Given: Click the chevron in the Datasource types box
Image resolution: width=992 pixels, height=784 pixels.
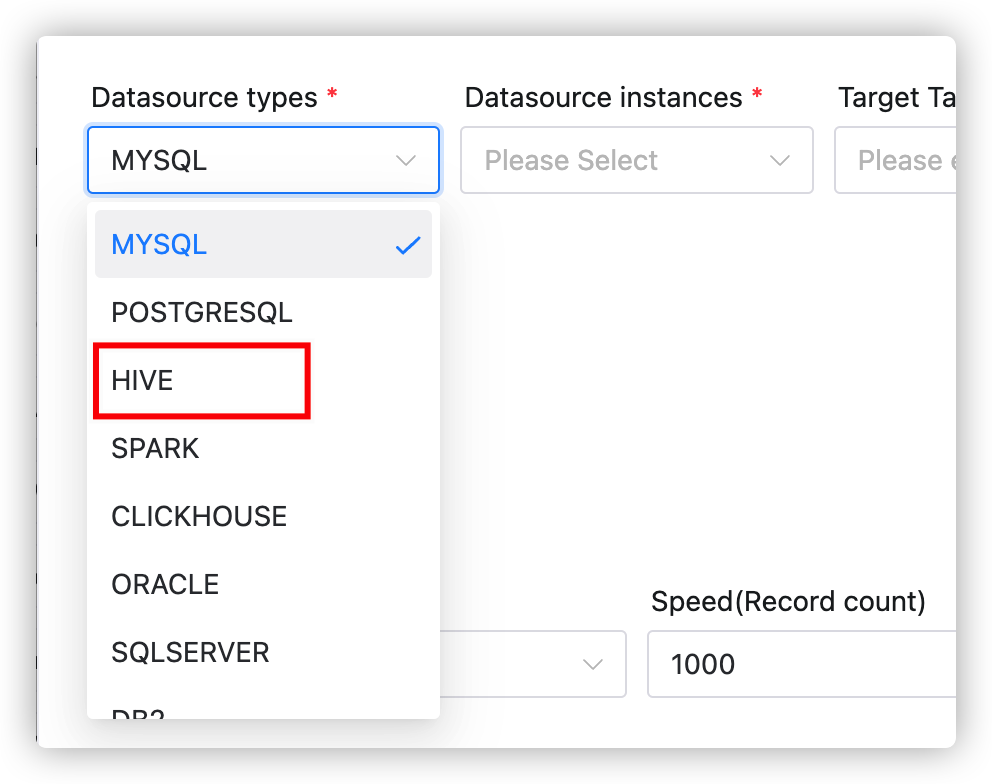Looking at the screenshot, I should pyautogui.click(x=406, y=161).
